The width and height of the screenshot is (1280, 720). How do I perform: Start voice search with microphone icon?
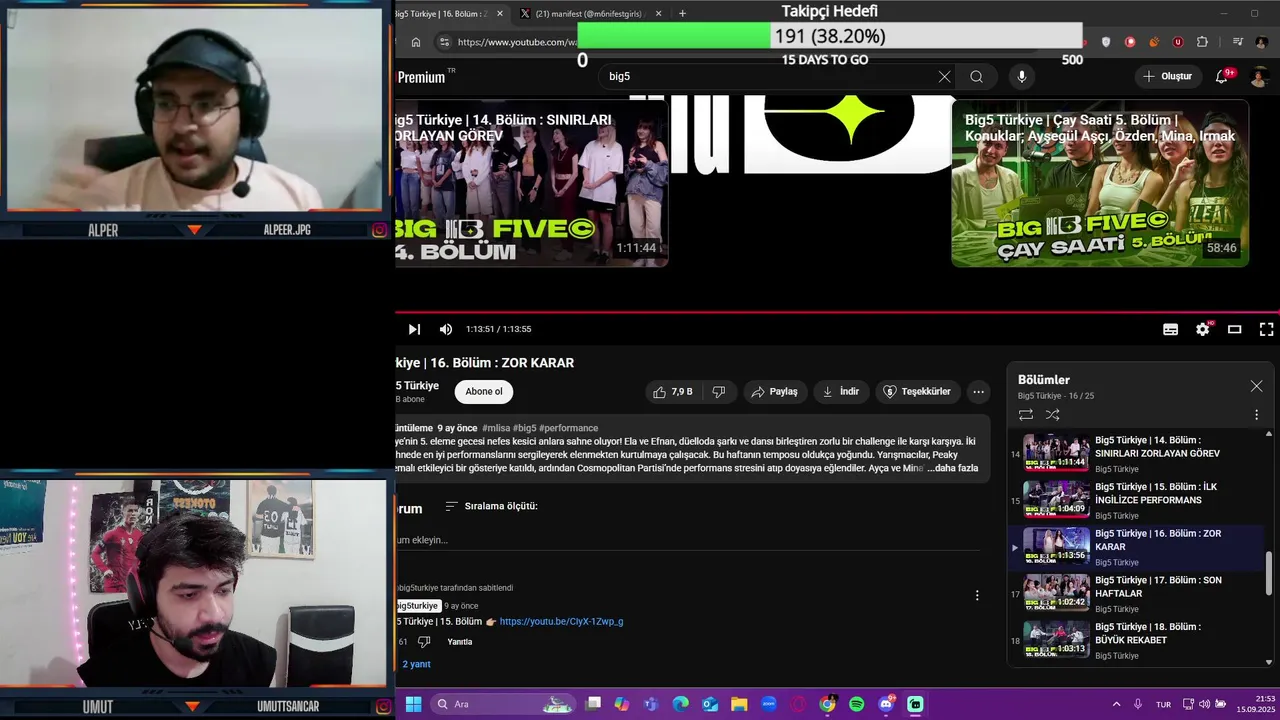coord(1021,76)
